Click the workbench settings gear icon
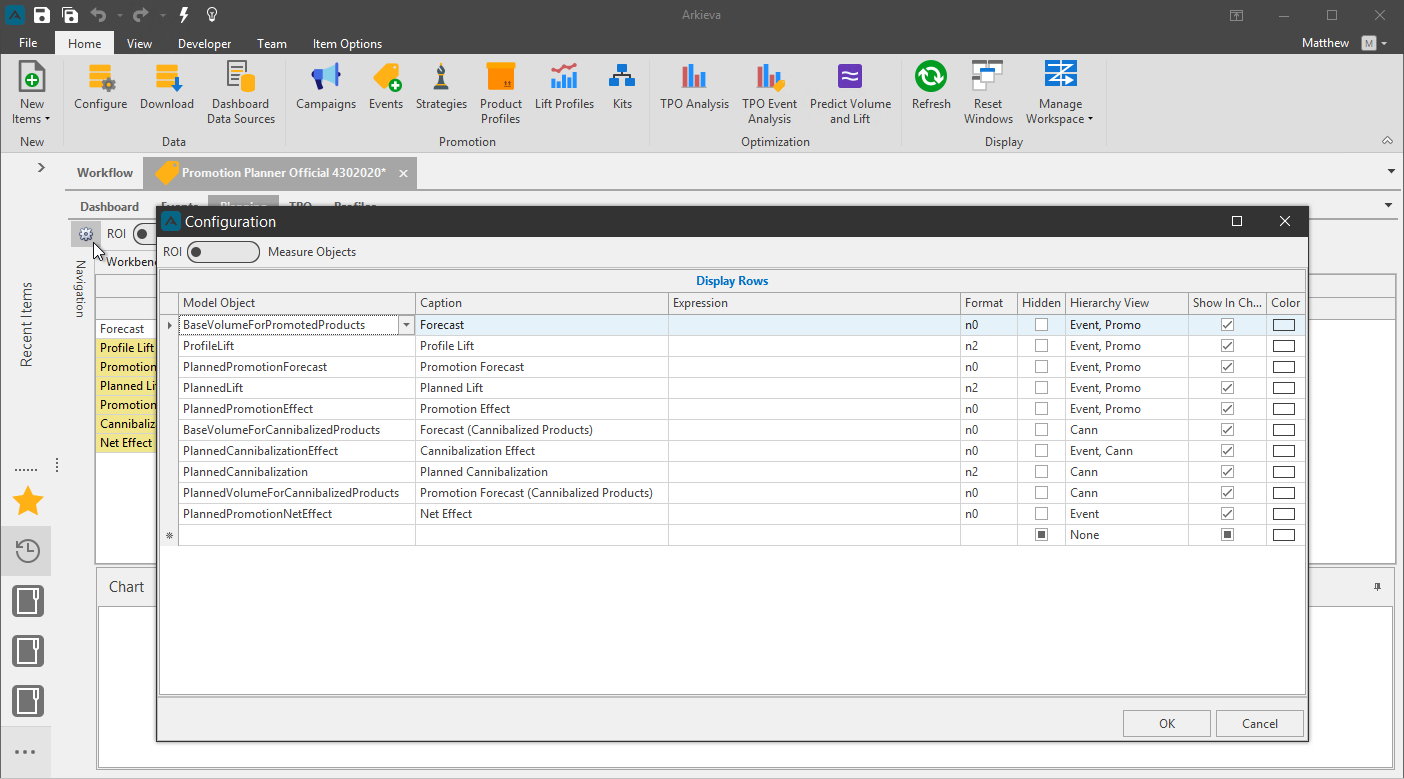 85,234
